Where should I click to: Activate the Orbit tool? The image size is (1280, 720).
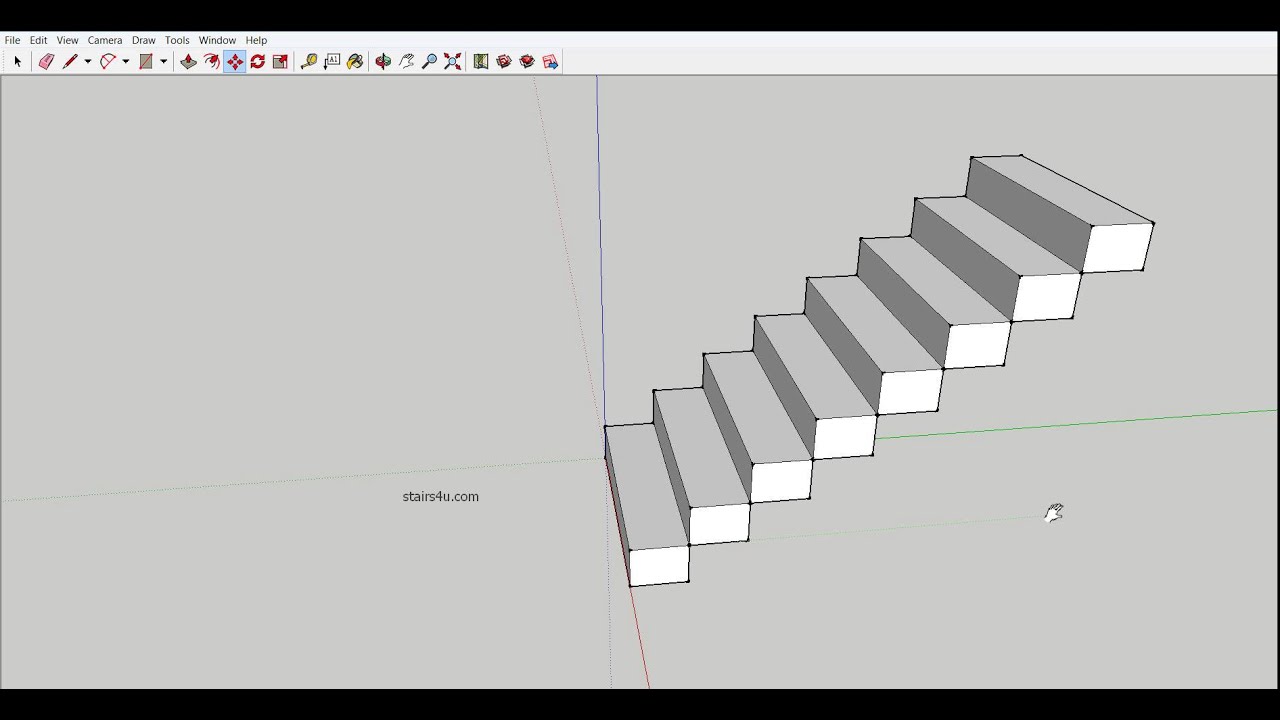383,61
